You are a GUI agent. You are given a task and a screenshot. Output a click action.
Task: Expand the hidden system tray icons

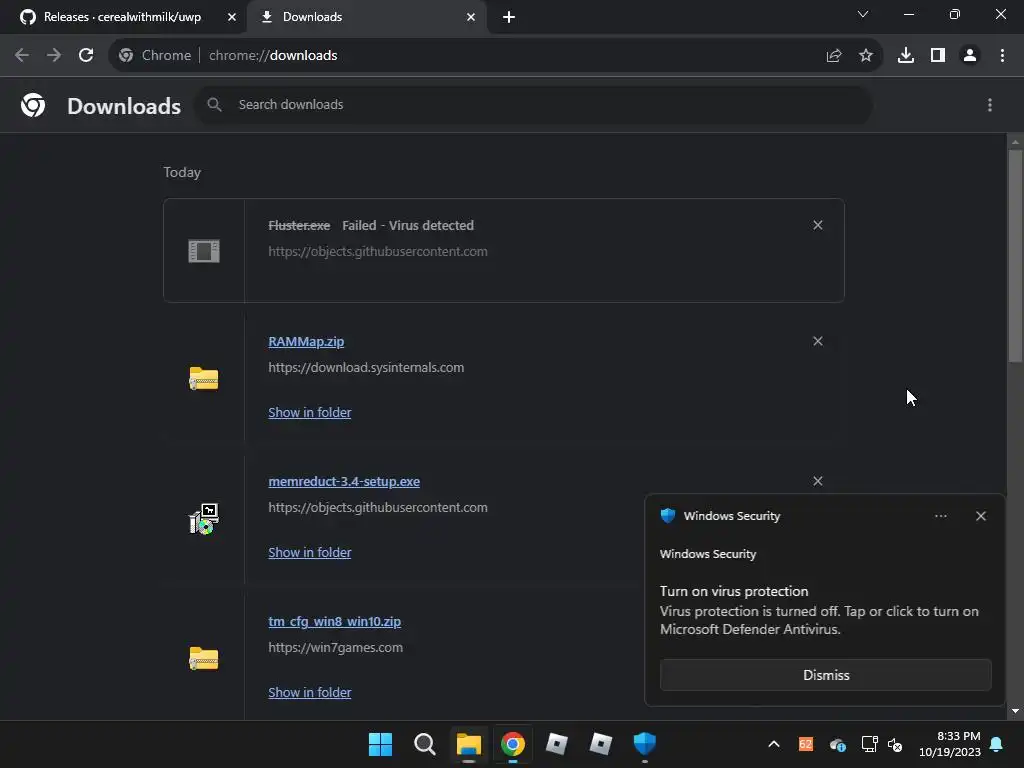[774, 744]
